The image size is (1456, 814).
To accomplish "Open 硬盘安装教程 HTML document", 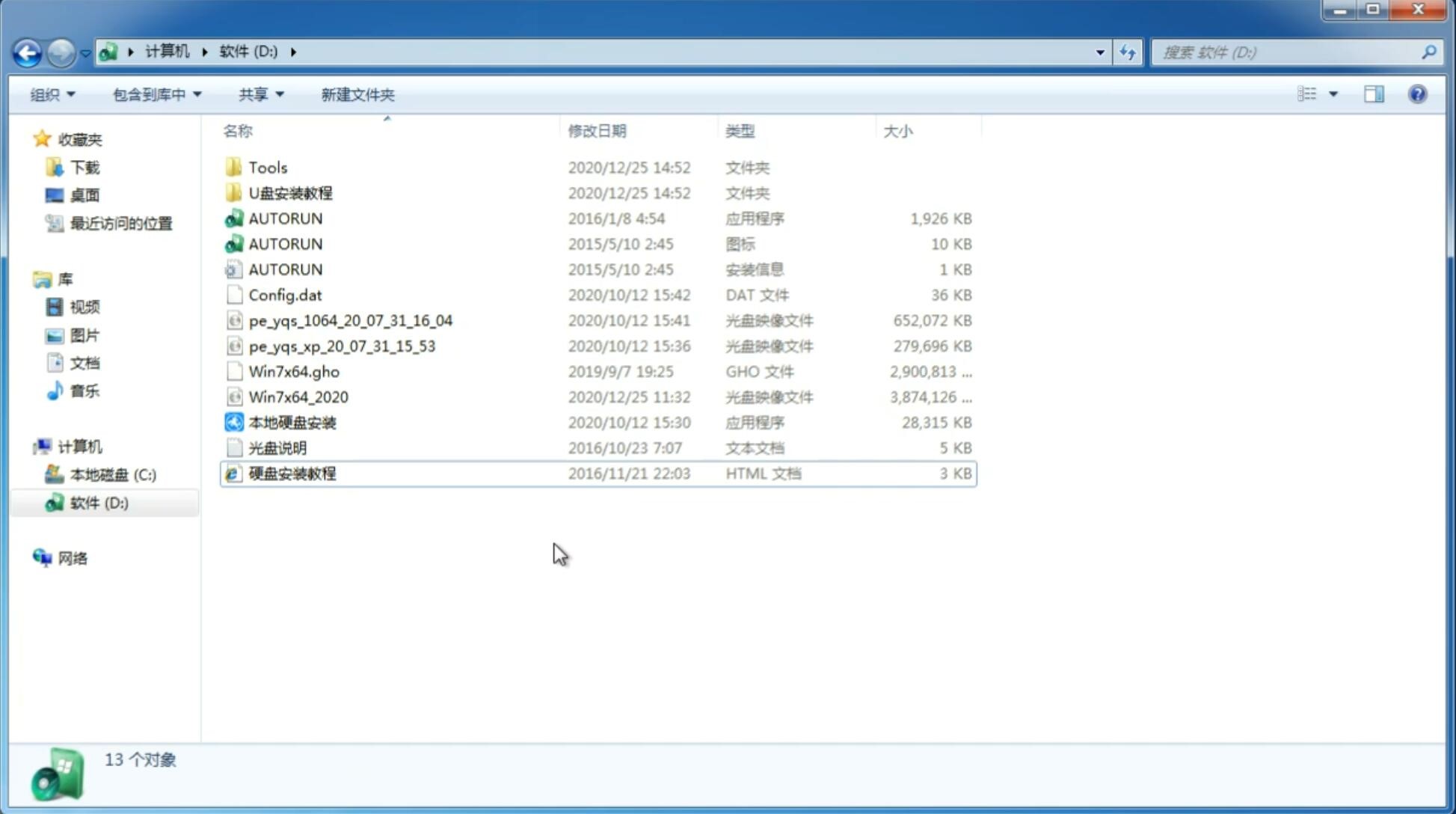I will (x=292, y=473).
